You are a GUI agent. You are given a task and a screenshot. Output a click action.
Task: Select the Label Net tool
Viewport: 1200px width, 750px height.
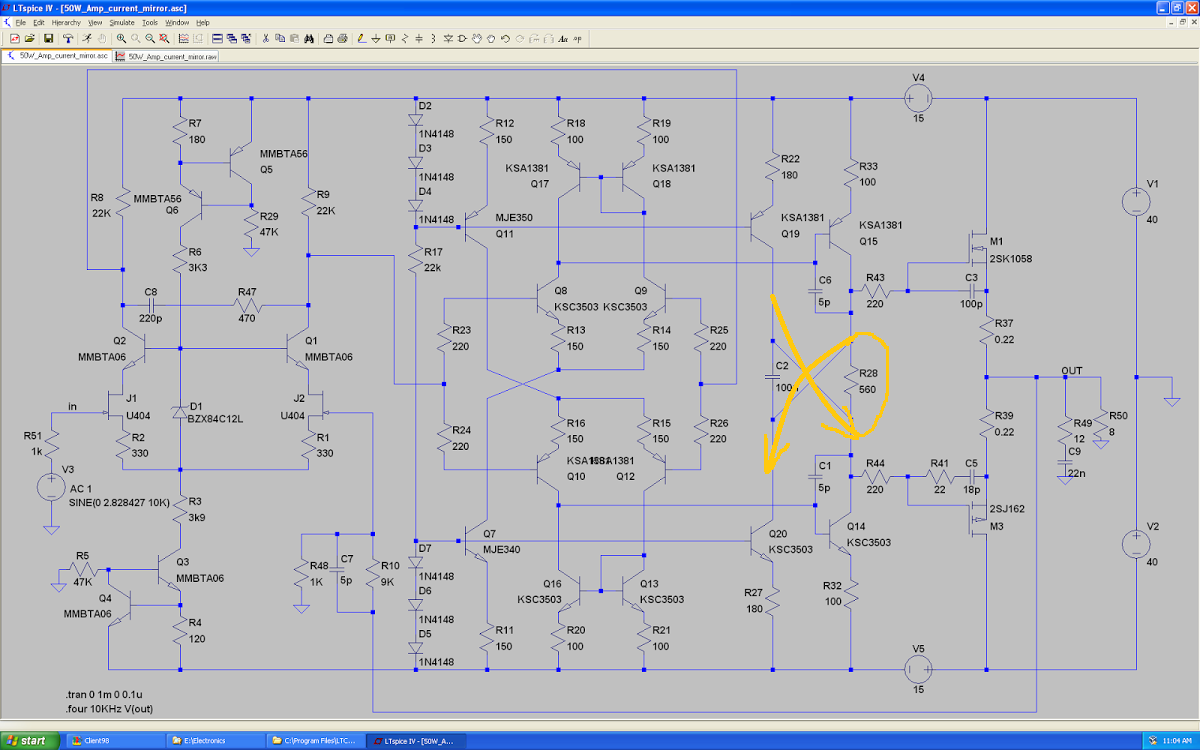[x=390, y=38]
